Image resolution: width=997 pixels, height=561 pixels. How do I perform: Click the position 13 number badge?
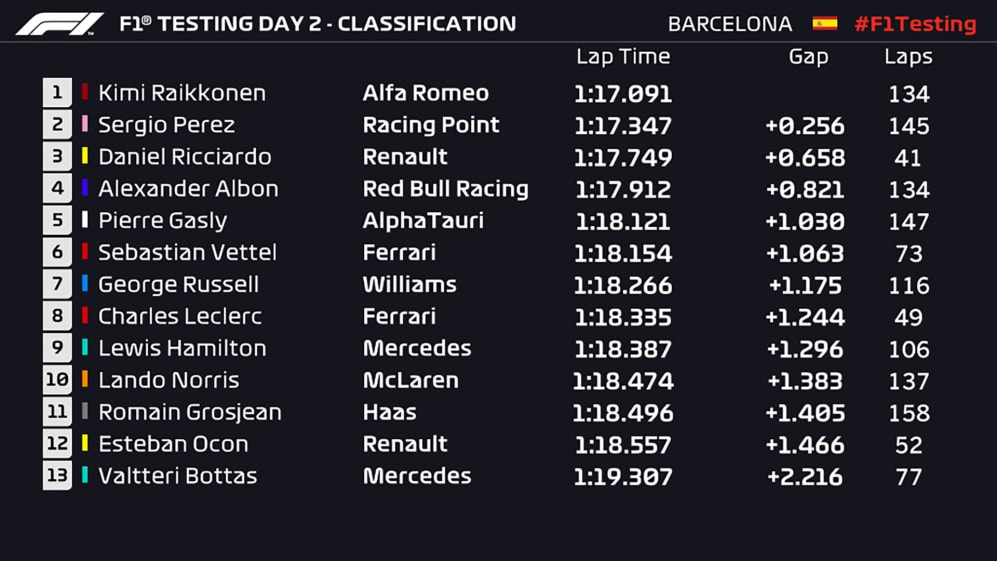(56, 476)
